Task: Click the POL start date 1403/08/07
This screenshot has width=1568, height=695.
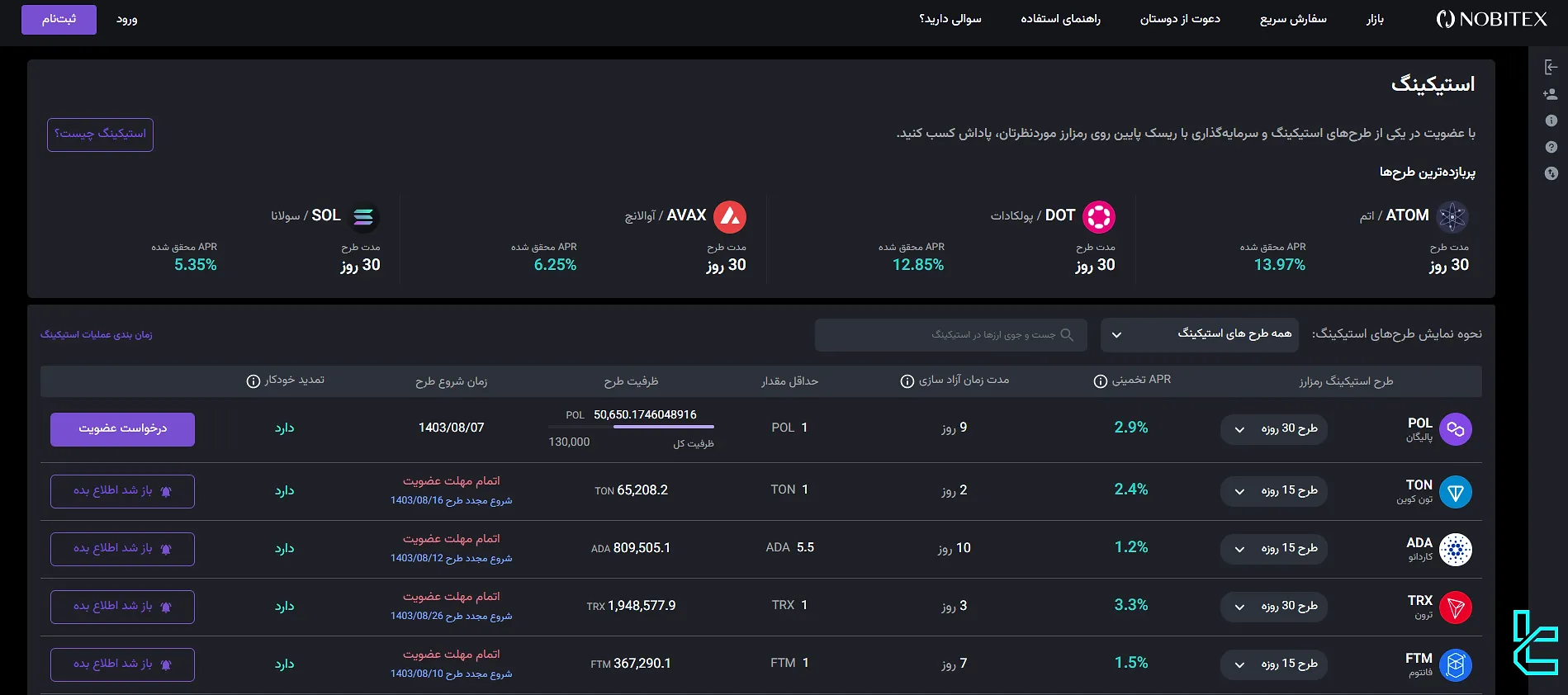Action: pyautogui.click(x=451, y=428)
